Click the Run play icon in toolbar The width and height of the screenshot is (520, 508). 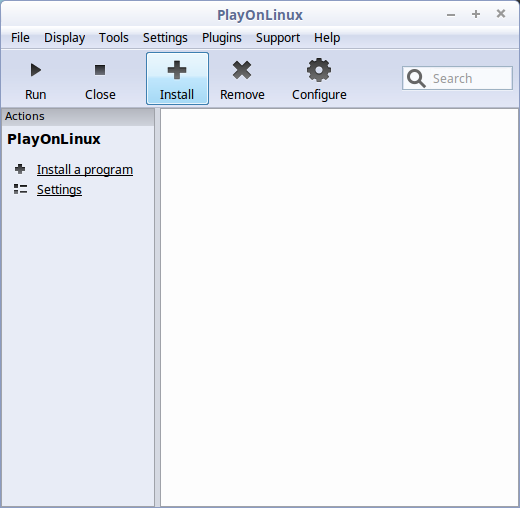[x=36, y=70]
